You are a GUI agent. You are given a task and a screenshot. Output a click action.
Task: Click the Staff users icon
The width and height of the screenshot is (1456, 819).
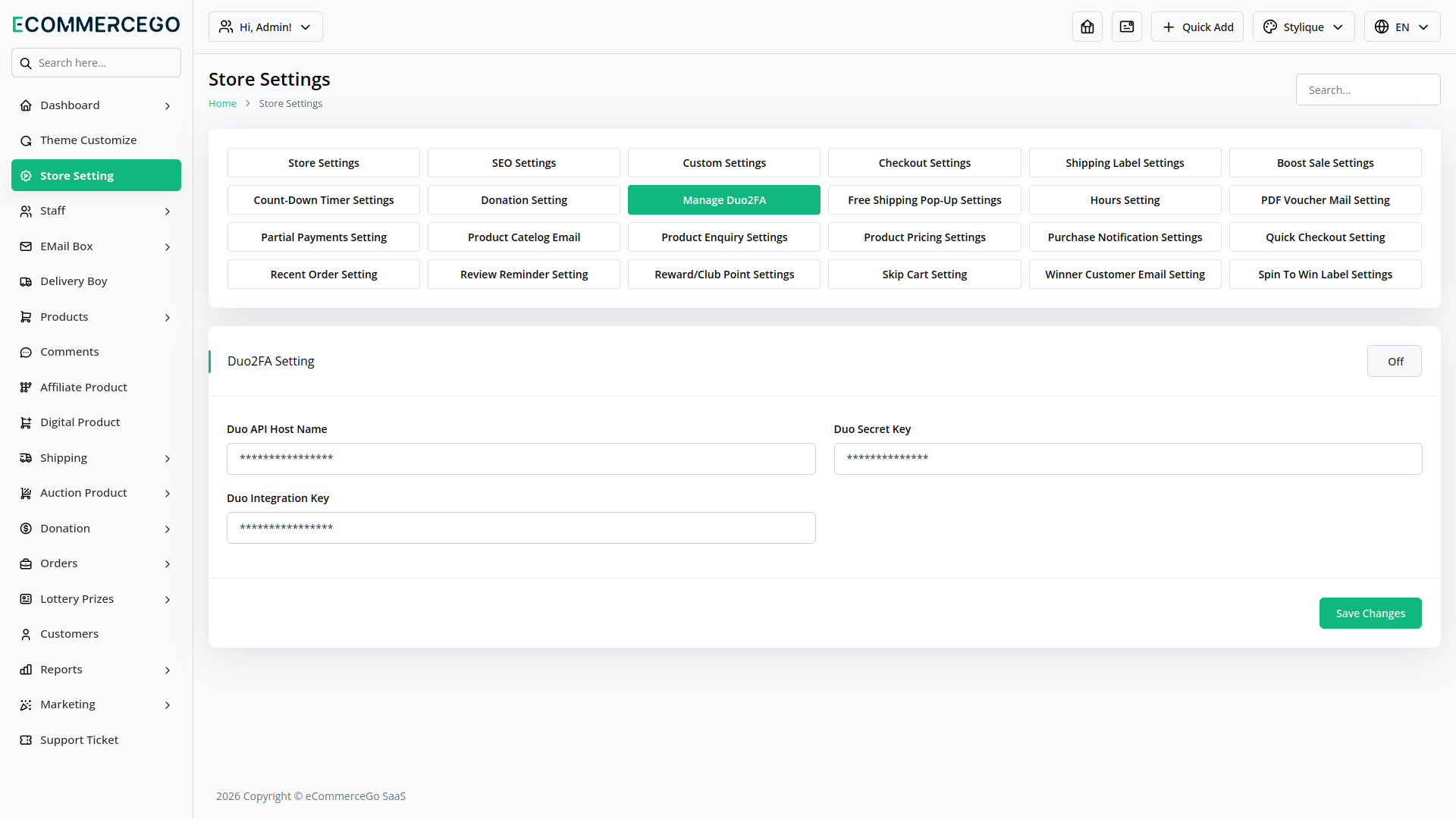[x=26, y=211]
